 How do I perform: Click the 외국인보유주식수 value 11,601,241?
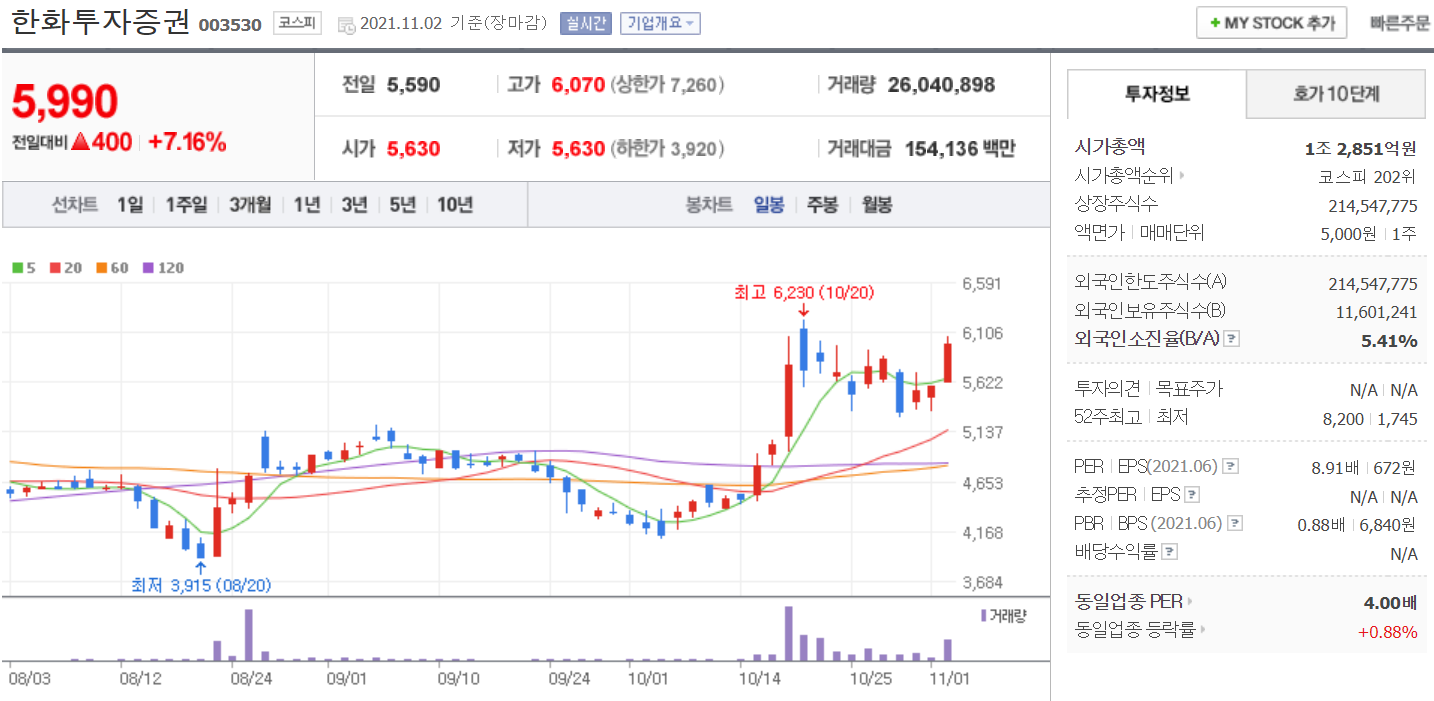(x=1377, y=312)
